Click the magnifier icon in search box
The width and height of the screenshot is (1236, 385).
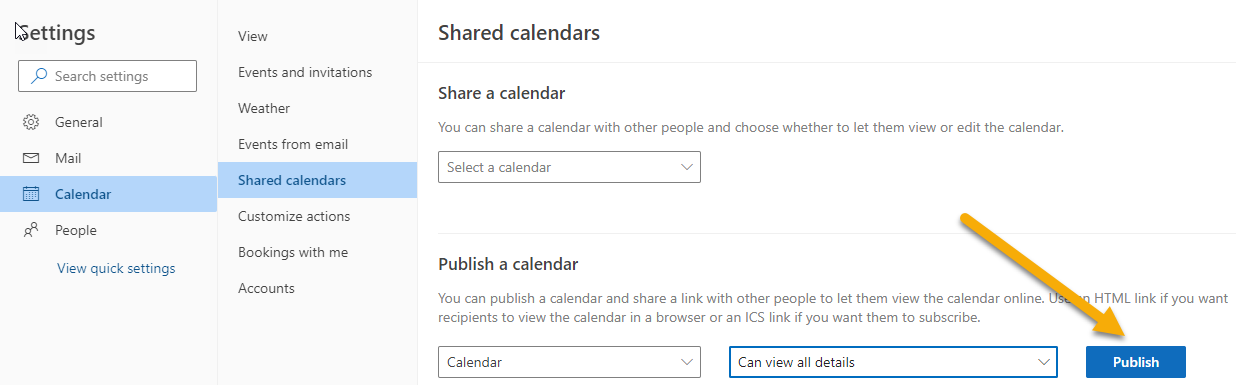pyautogui.click(x=39, y=76)
